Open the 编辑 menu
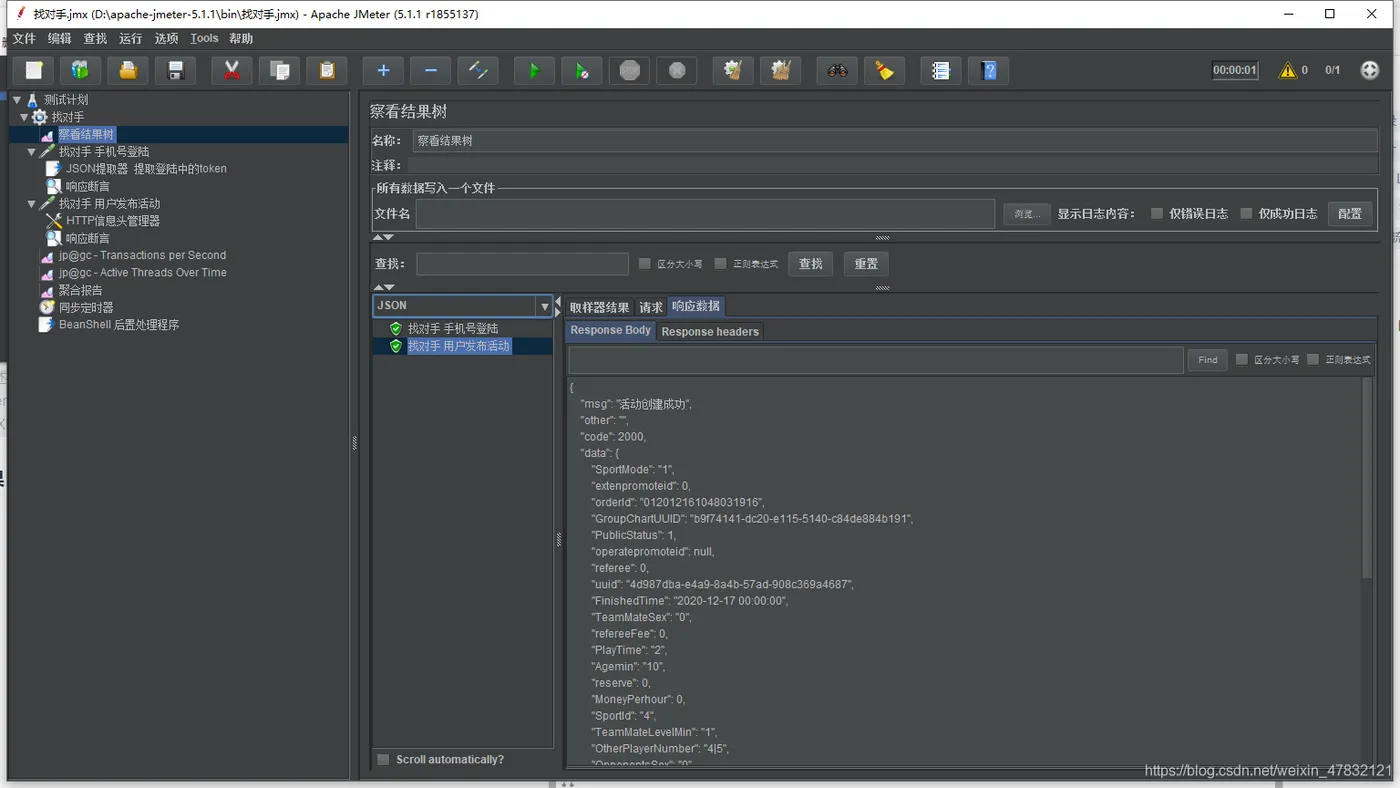Screen dimensions: 1400x788 point(60,38)
